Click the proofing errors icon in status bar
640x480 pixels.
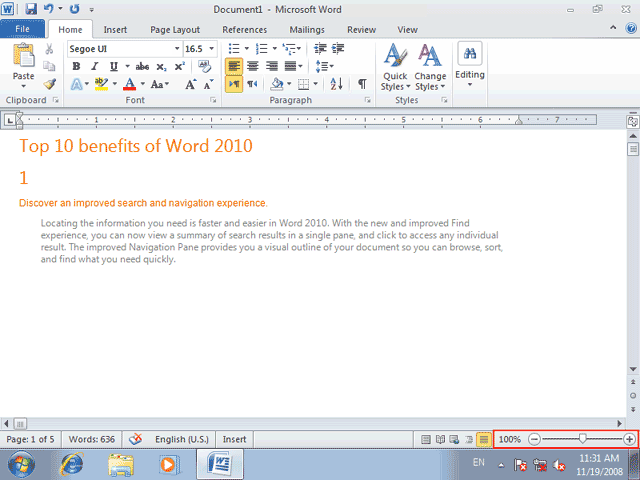click(x=136, y=439)
